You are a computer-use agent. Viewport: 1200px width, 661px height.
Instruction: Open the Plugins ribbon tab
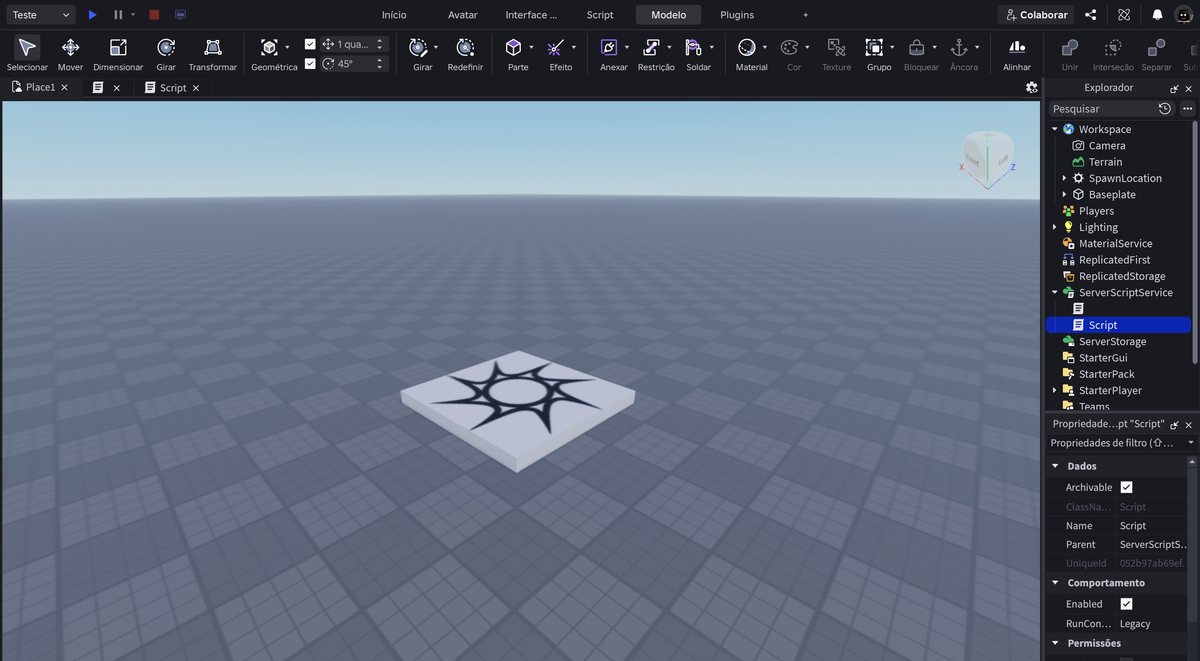click(737, 15)
